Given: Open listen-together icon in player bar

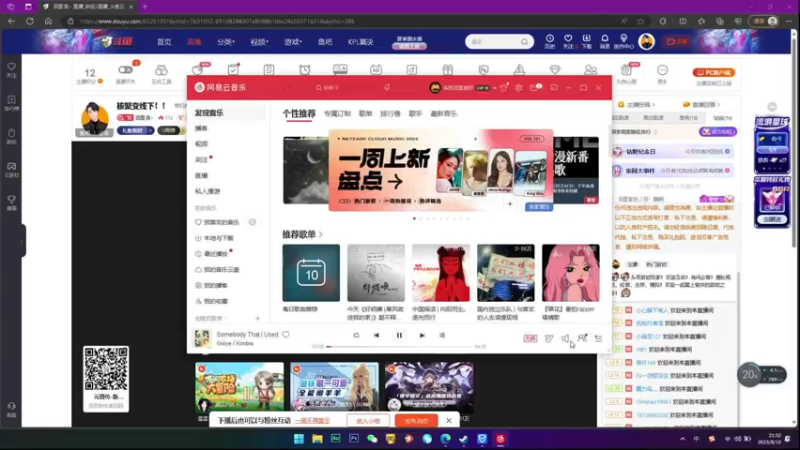Looking at the screenshot, I should (582, 338).
